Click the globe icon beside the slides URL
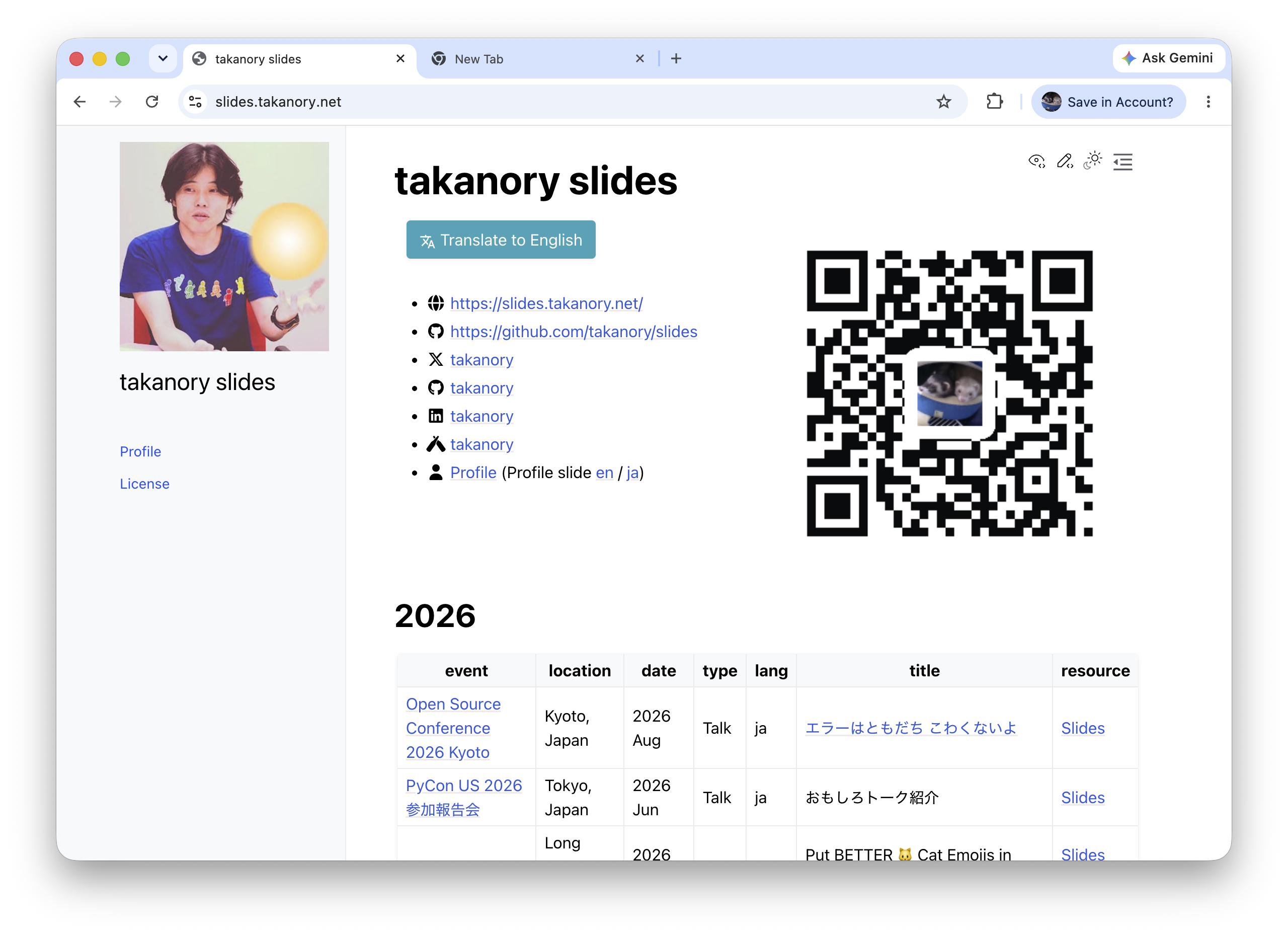1288x935 pixels. tap(436, 303)
